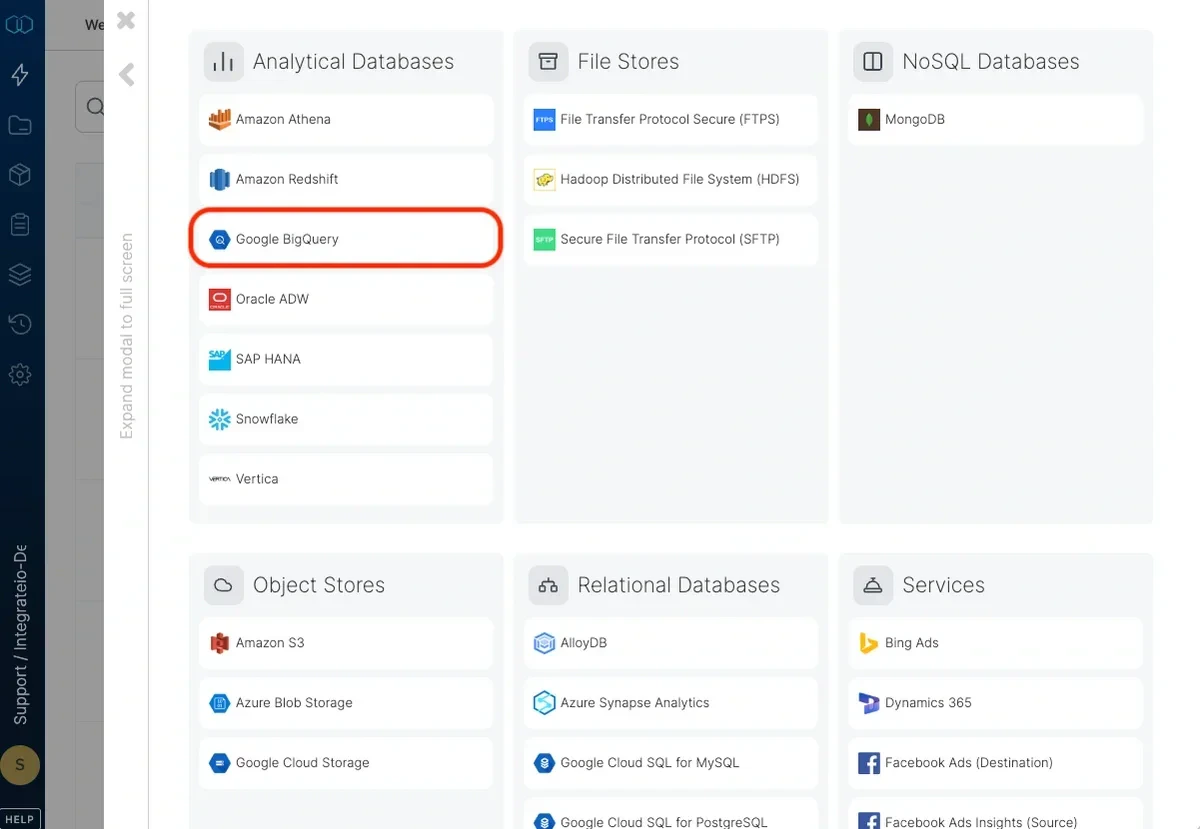
Task: Click the Services category header icon
Action: [x=872, y=585]
